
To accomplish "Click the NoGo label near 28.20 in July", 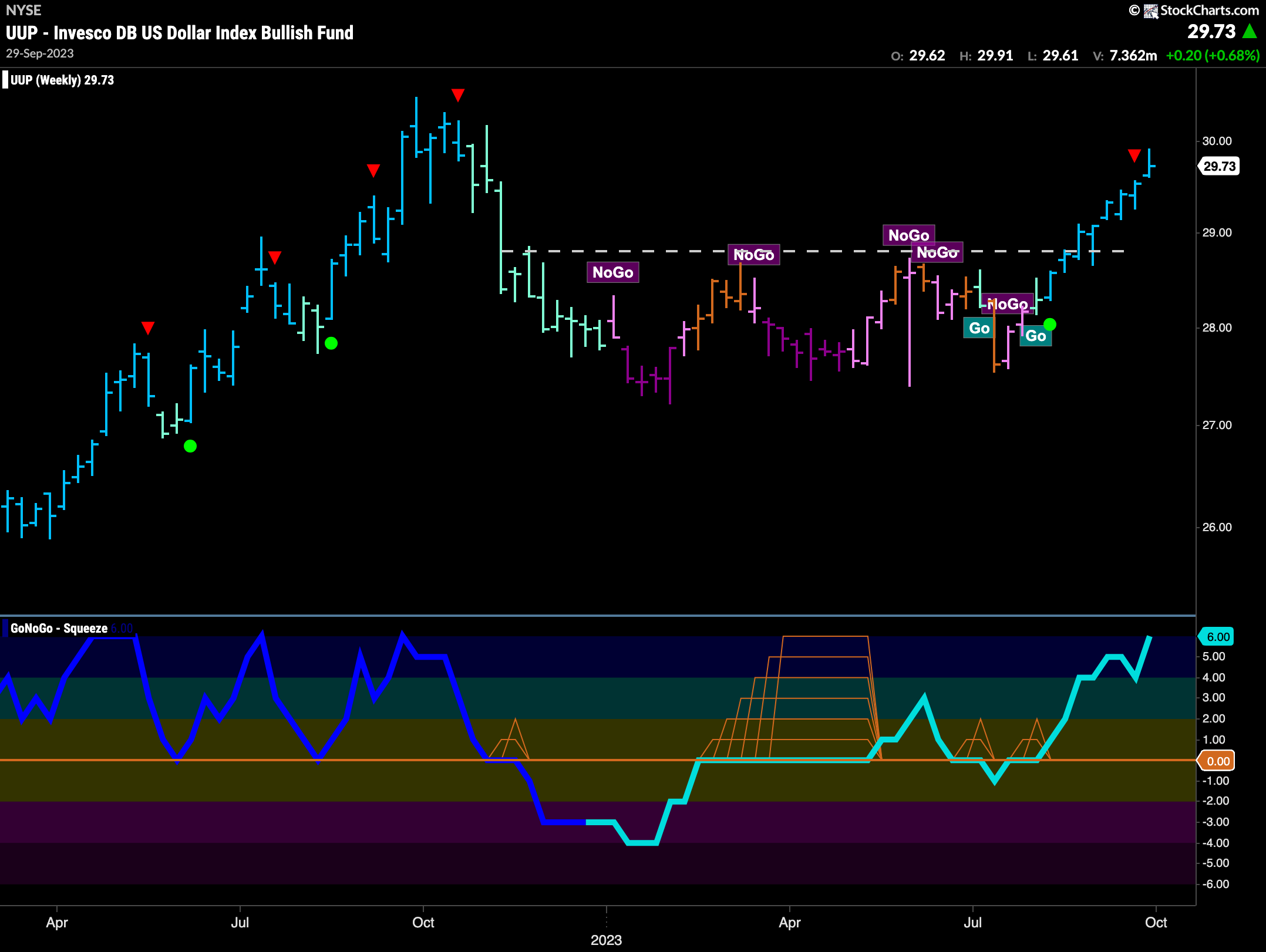I will [x=1008, y=304].
